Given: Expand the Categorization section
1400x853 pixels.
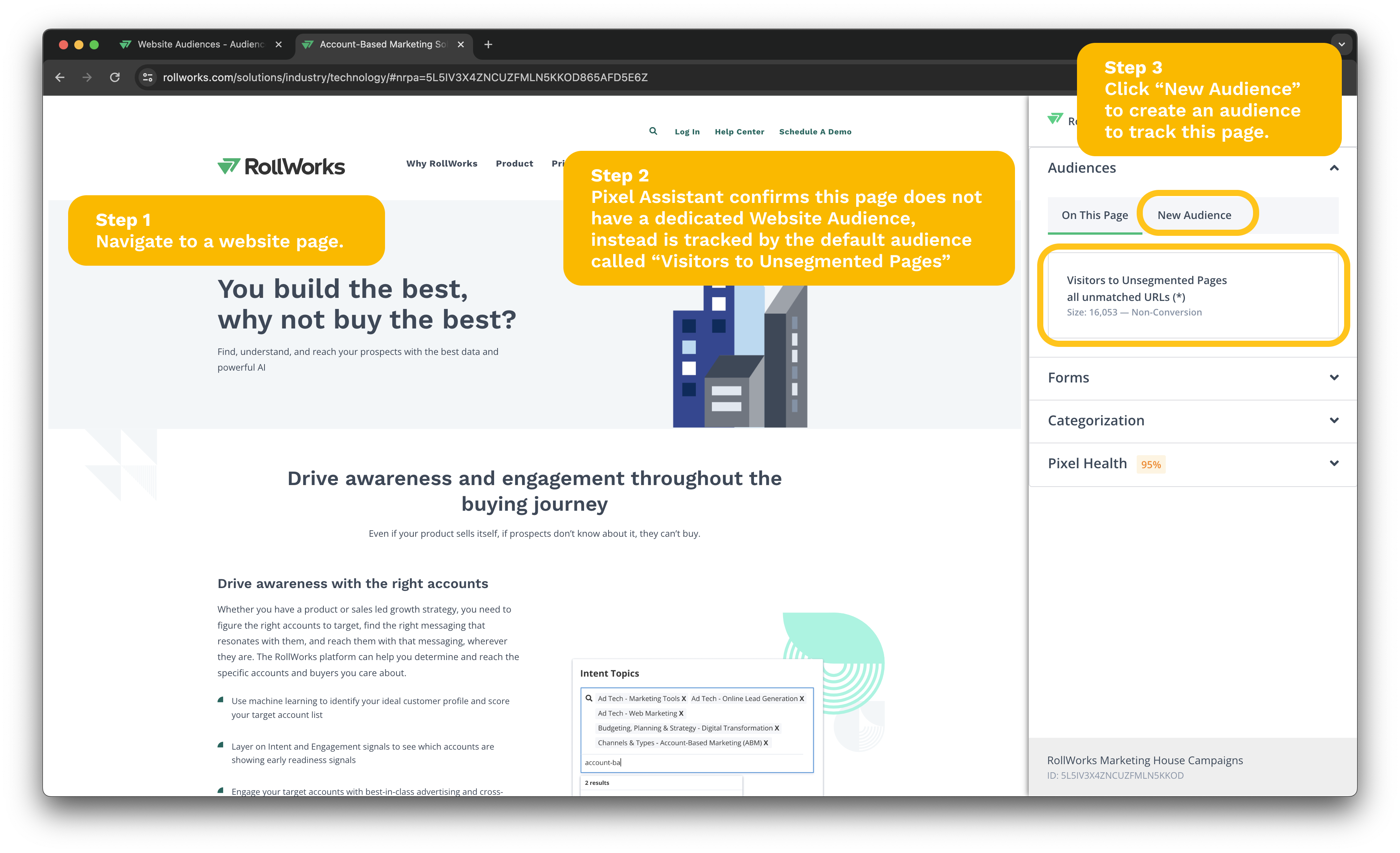Looking at the screenshot, I should (x=1333, y=420).
